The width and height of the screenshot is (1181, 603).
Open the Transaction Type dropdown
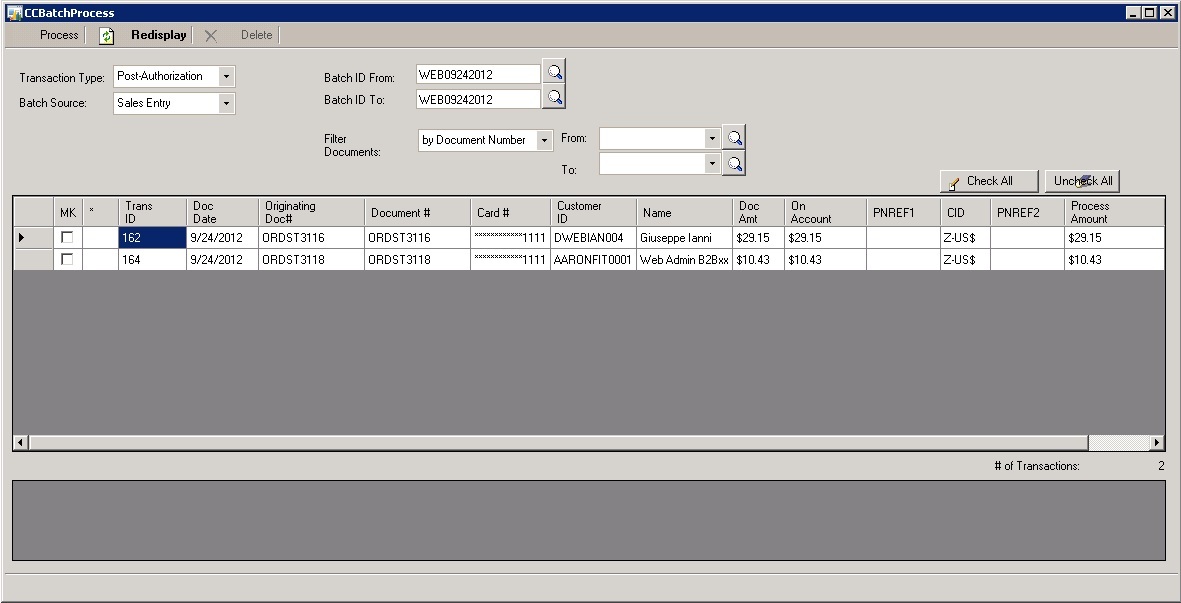click(227, 76)
